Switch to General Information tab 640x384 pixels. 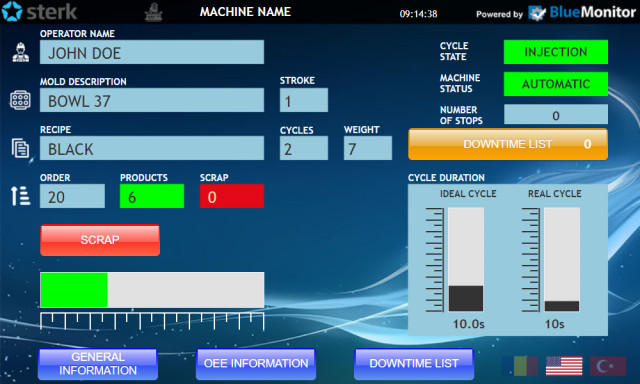[x=98, y=364]
